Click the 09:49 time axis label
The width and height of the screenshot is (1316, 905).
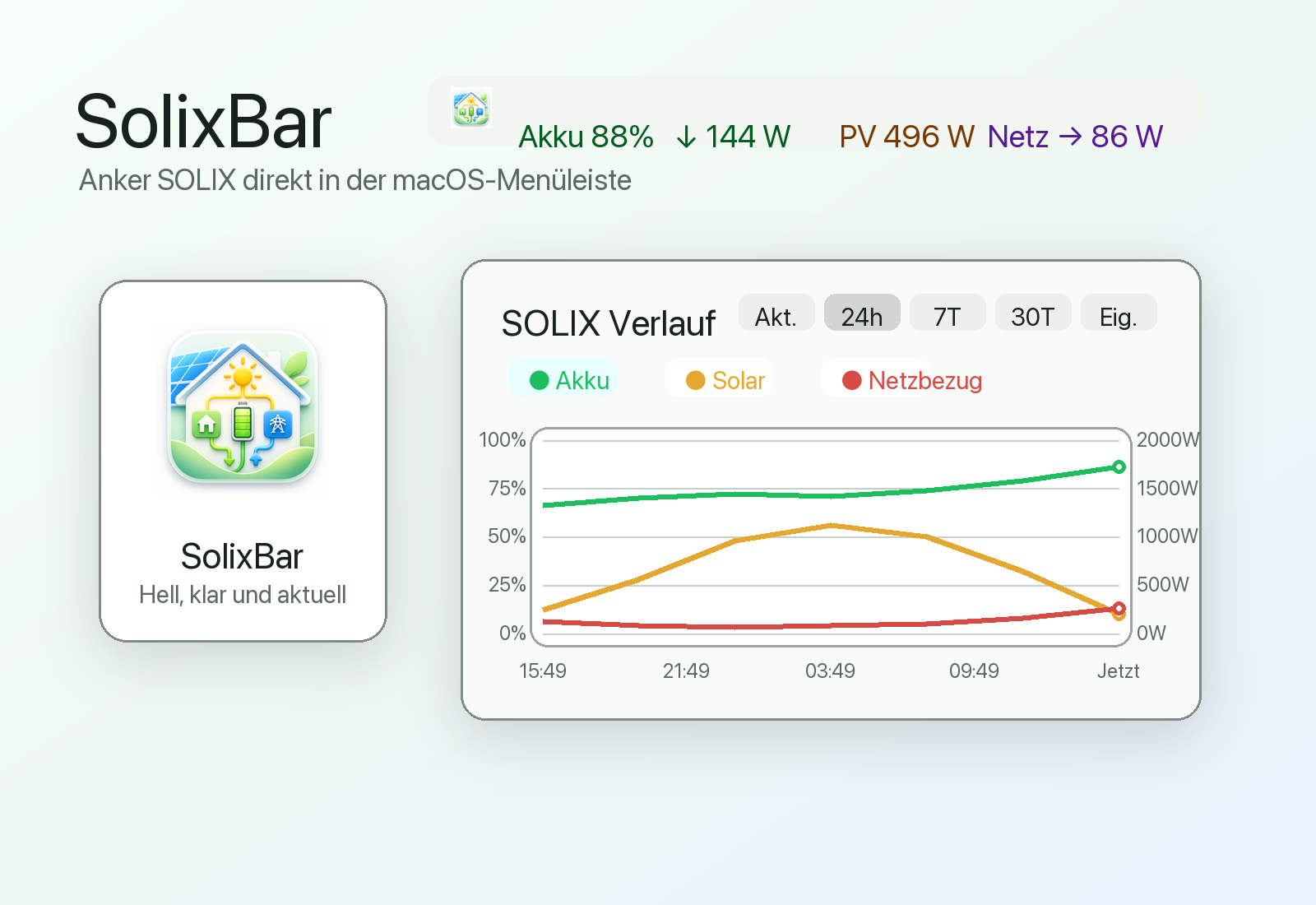pyautogui.click(x=974, y=671)
